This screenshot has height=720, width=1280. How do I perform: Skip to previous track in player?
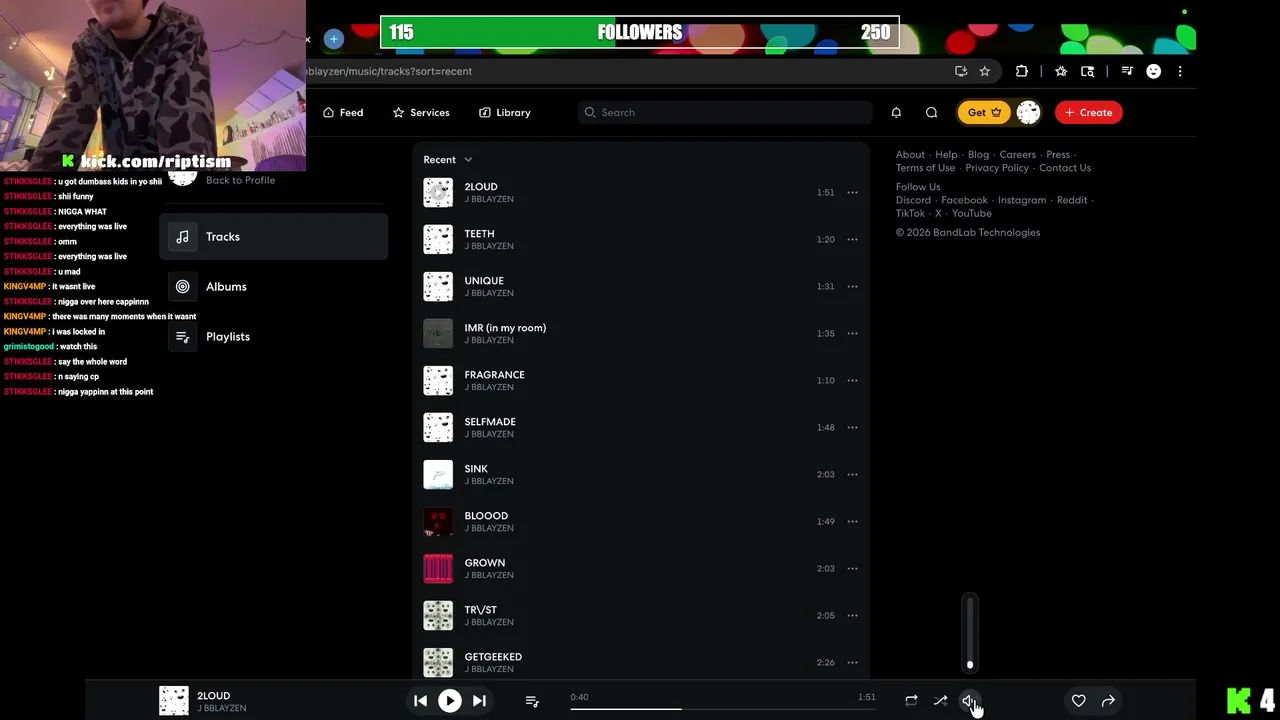[421, 701]
